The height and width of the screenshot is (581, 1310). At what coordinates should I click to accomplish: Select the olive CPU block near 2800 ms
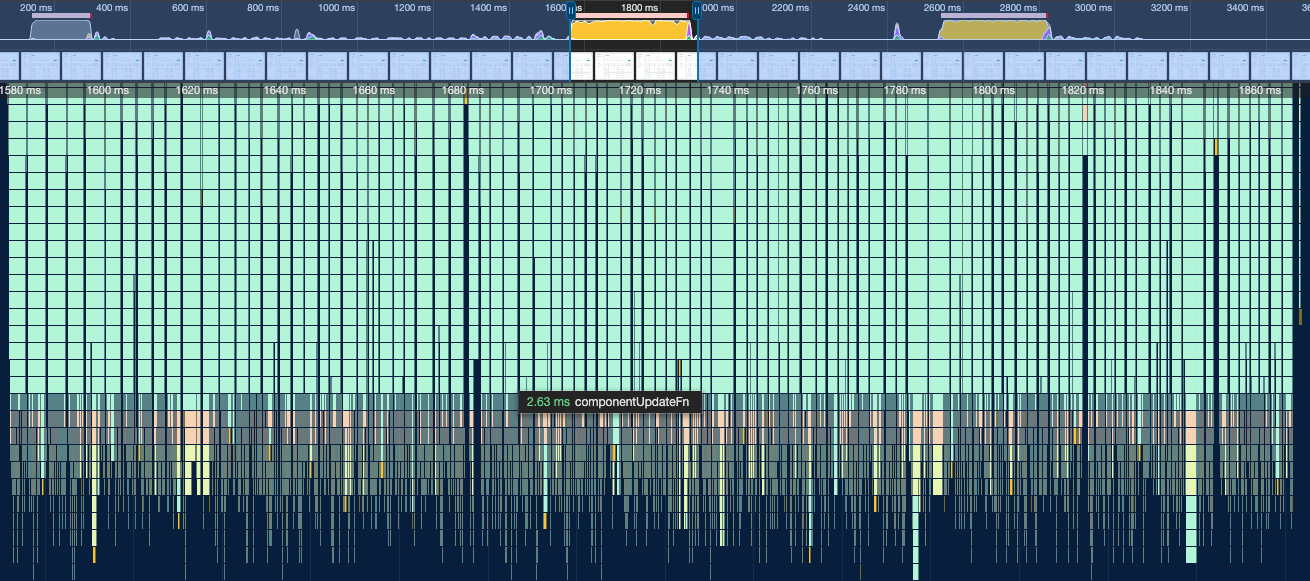point(990,31)
